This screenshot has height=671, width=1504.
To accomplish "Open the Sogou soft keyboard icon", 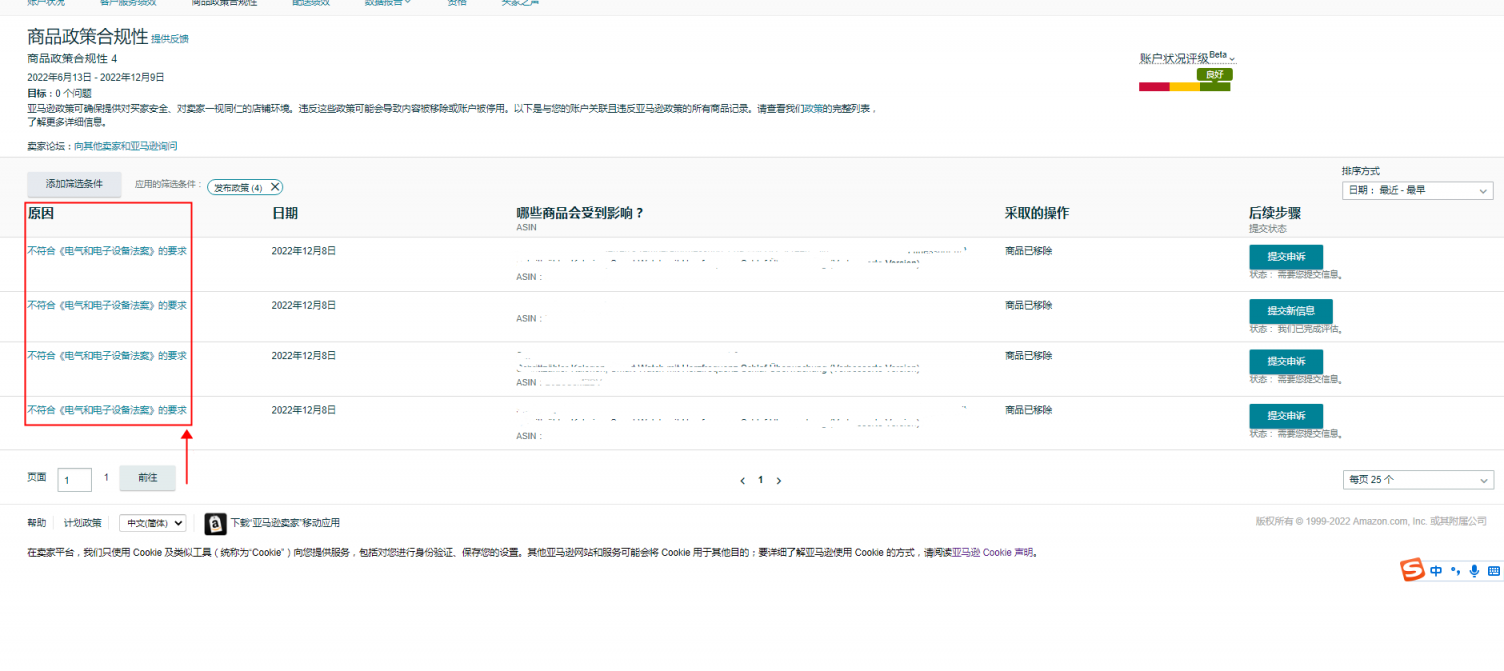I will pos(1494,571).
